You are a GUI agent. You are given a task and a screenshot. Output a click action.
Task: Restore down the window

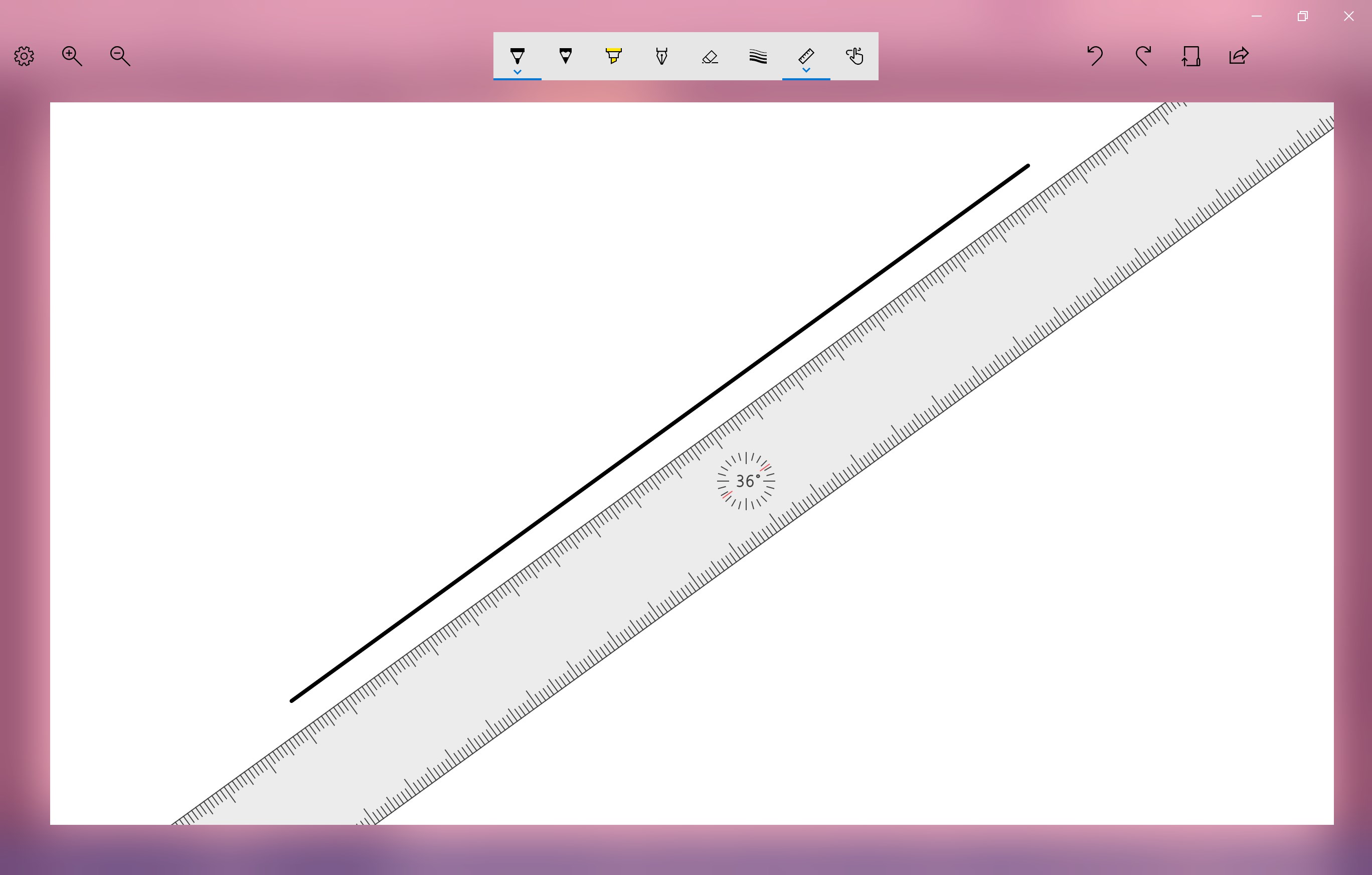pyautogui.click(x=1302, y=16)
